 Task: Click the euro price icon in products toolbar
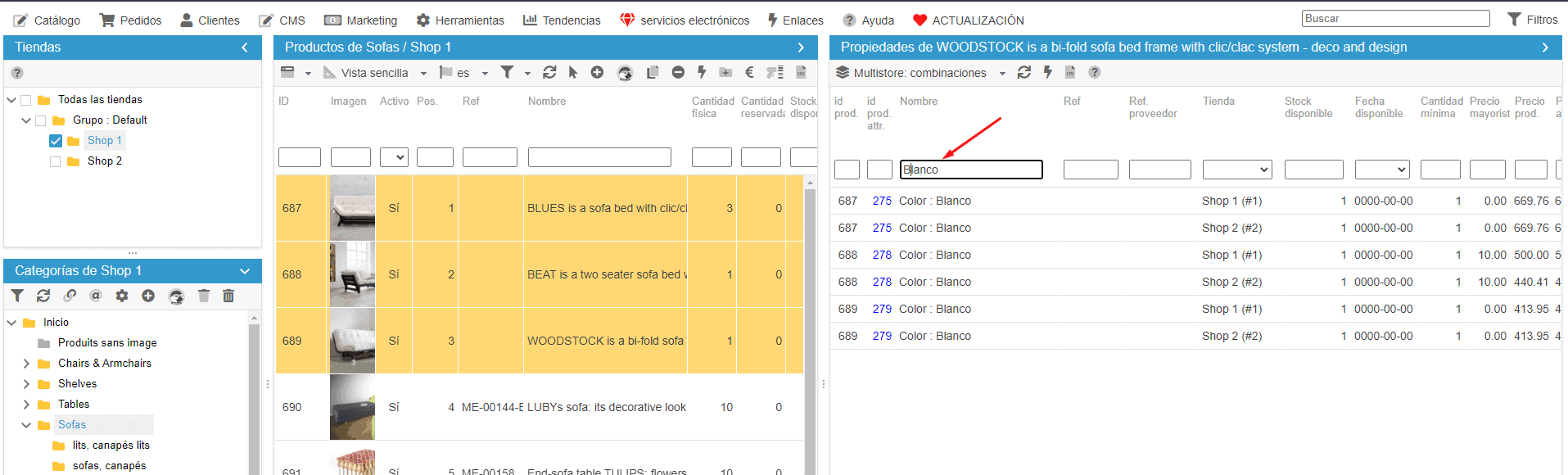pos(749,73)
